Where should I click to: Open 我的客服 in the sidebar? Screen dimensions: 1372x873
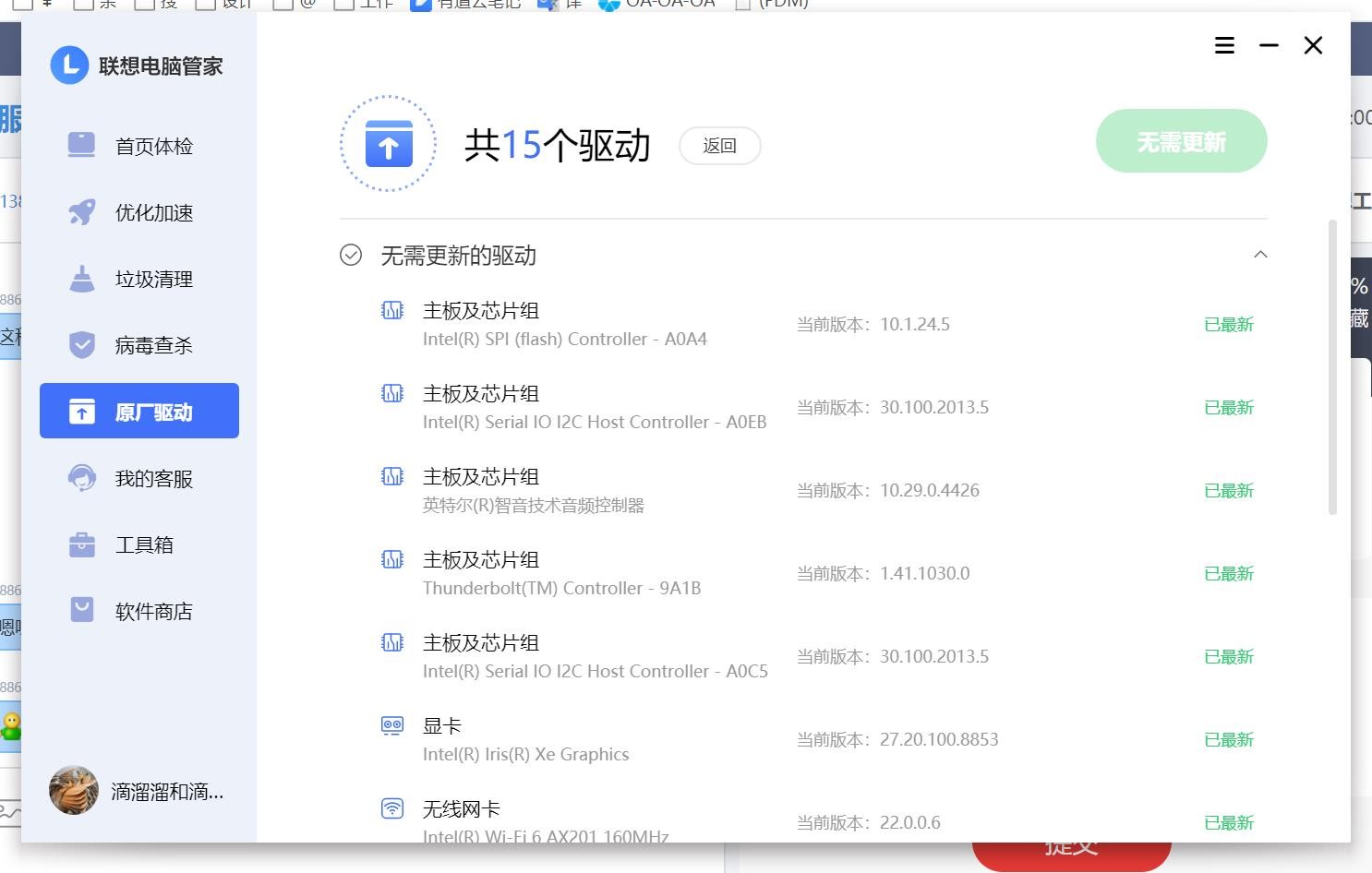pyautogui.click(x=138, y=478)
